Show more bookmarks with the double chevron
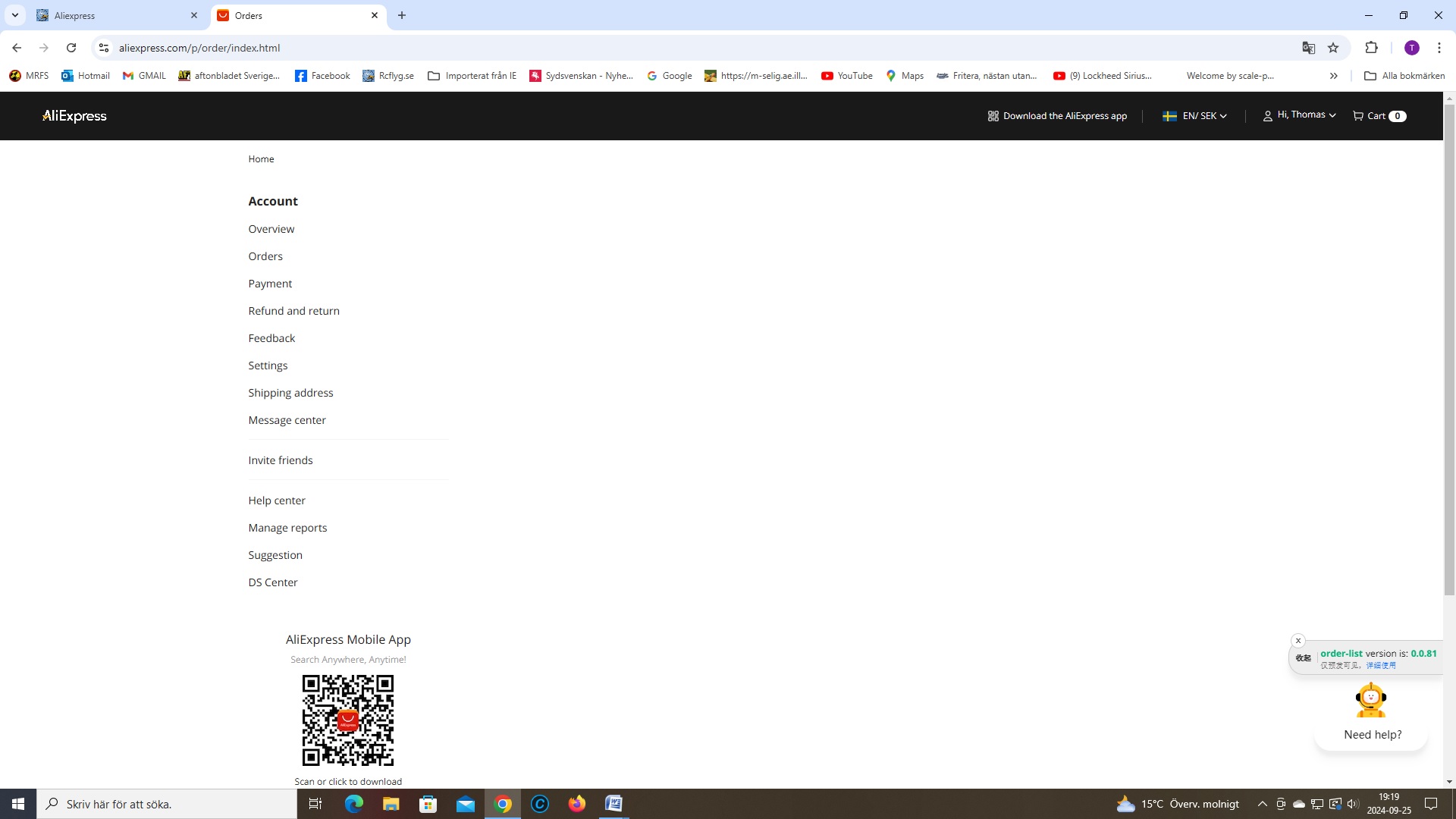 coord(1333,76)
